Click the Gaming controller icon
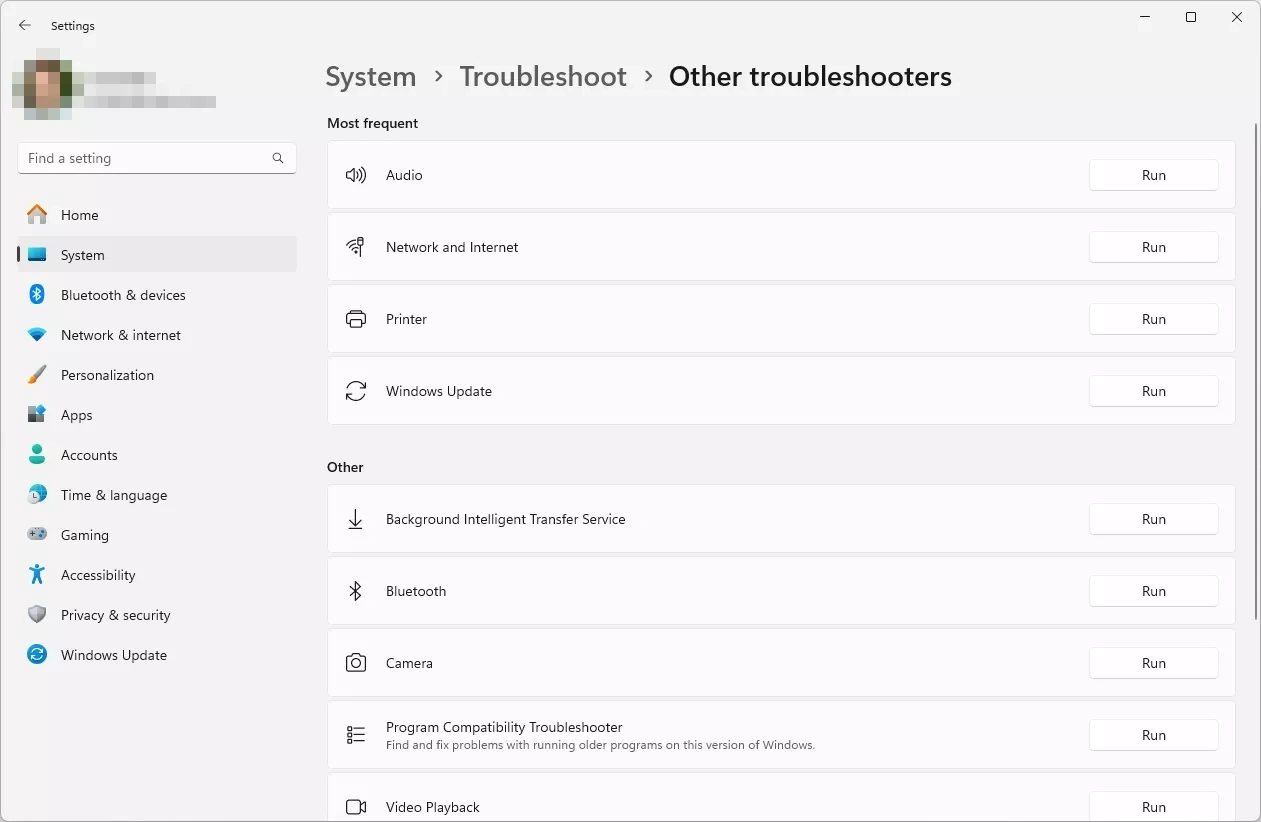Viewport: 1261px width, 822px height. [37, 534]
